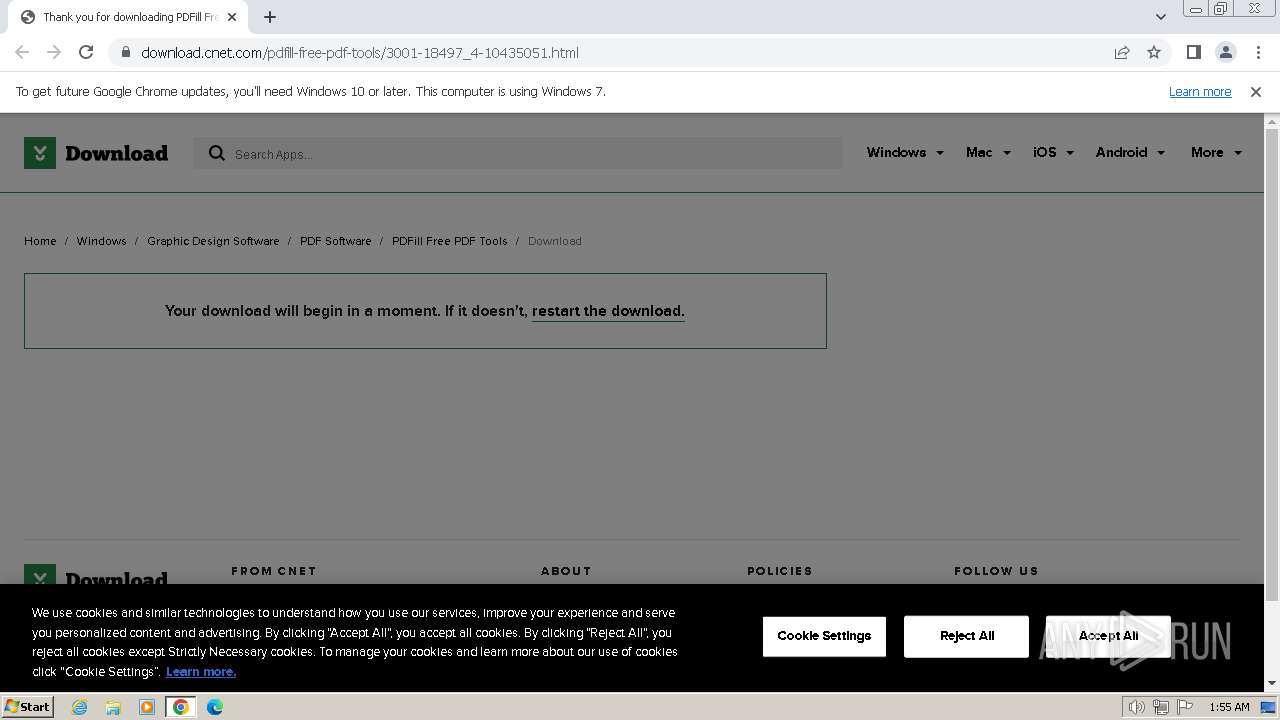
Task: Open Learn more link in update bar
Action: (x=1200, y=91)
